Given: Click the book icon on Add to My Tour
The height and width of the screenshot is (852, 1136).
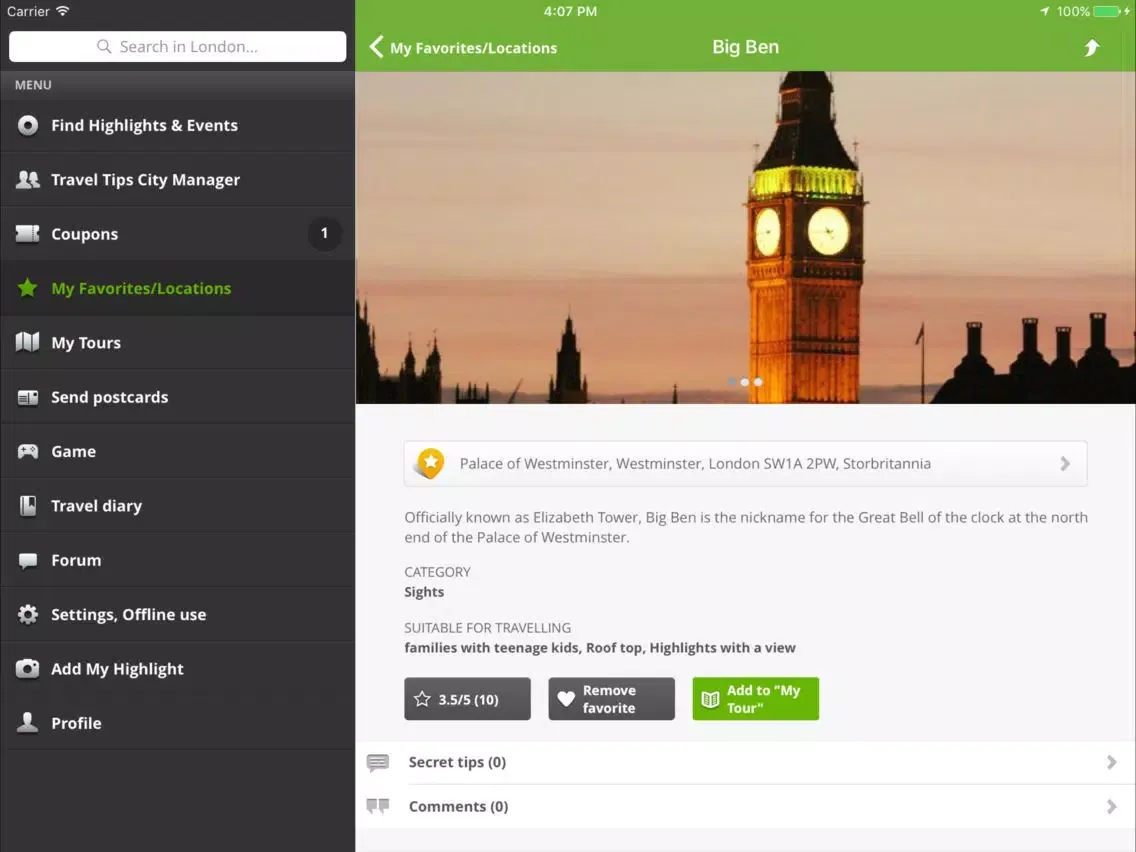Looking at the screenshot, I should coord(710,699).
